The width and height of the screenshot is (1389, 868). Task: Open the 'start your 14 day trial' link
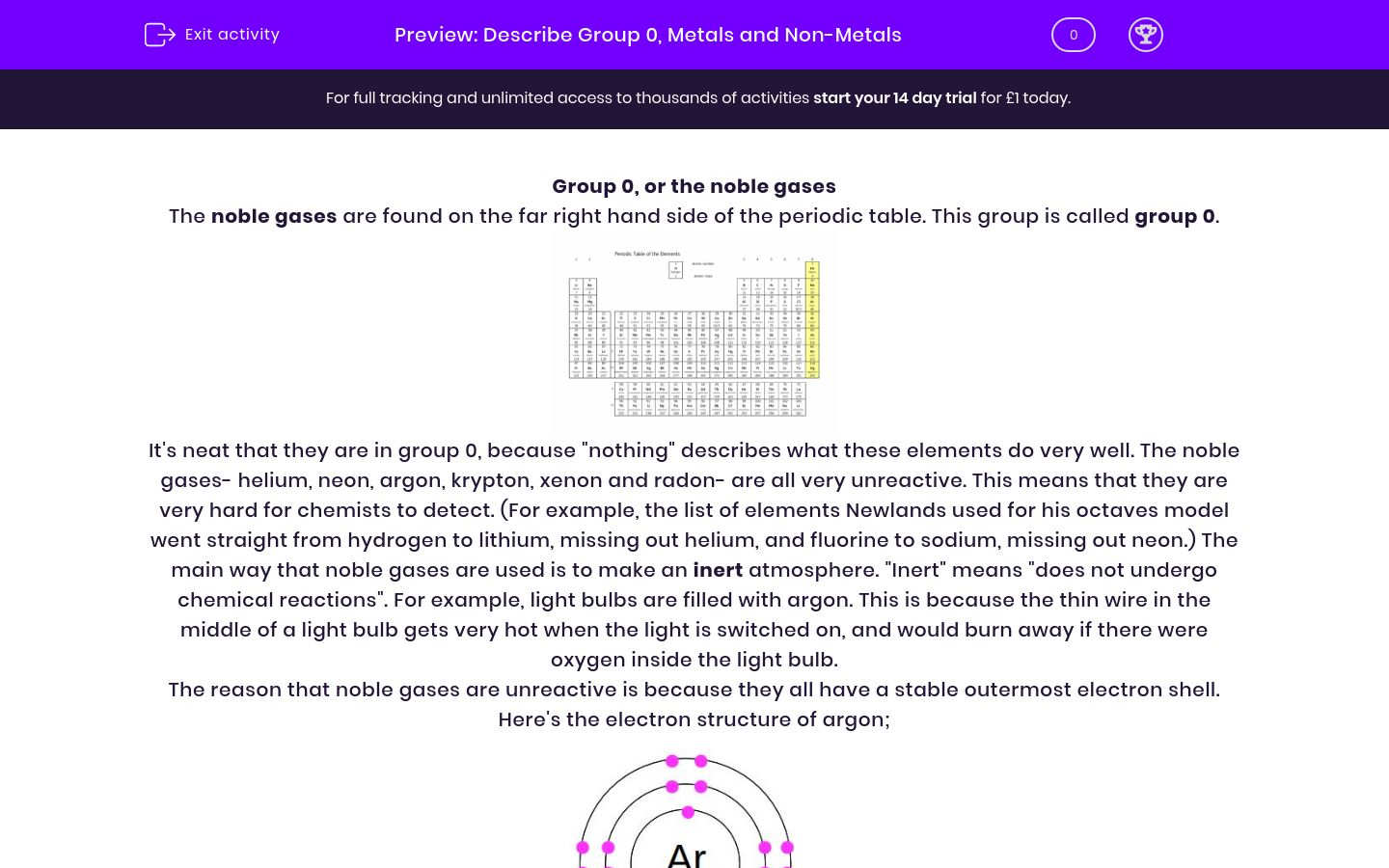(895, 97)
